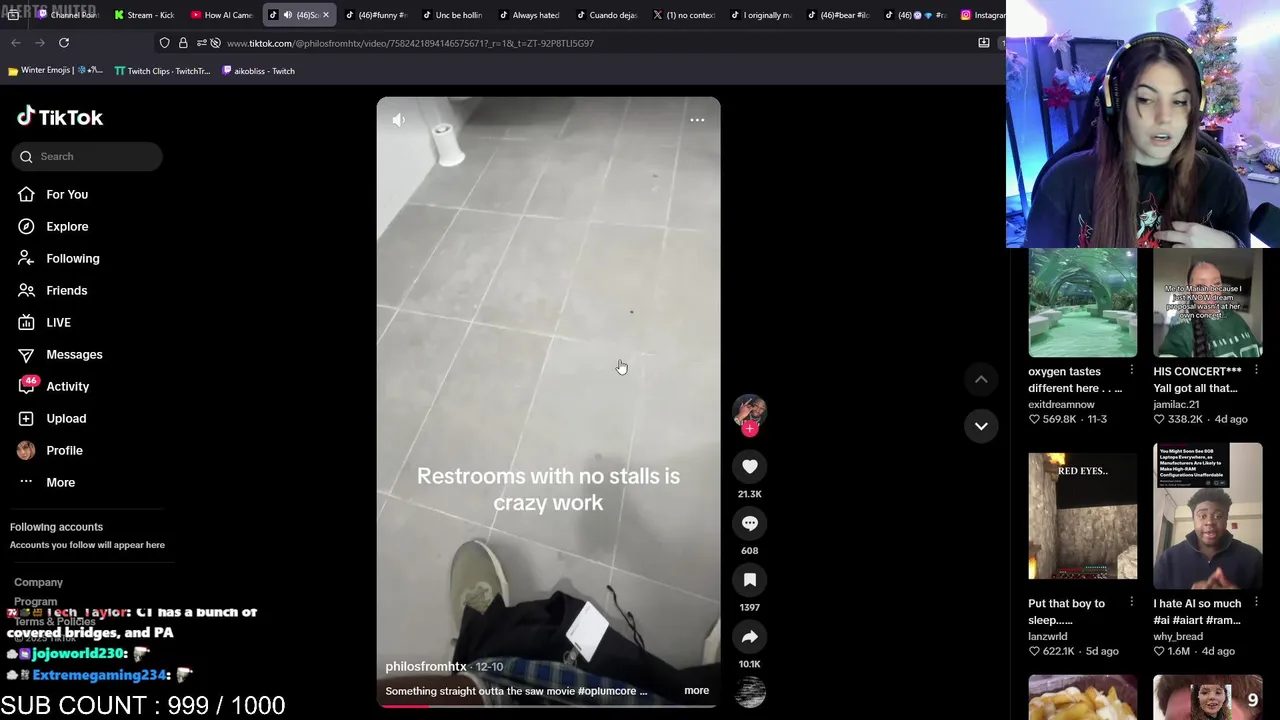Screen dimensions: 1280x720
Task: Open the For You feed
Action: (67, 194)
